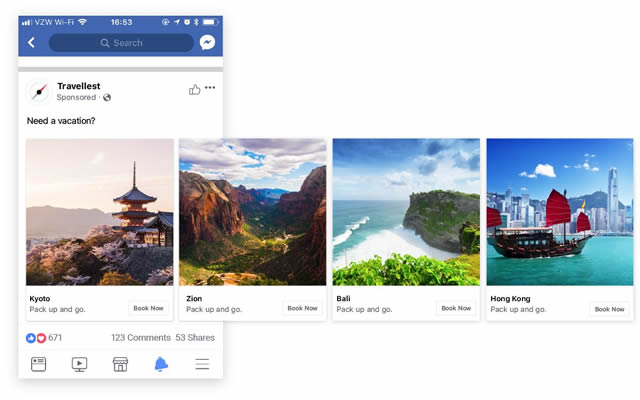The image size is (640, 400).
Task: Open the 53 Shares link
Action: [195, 338]
